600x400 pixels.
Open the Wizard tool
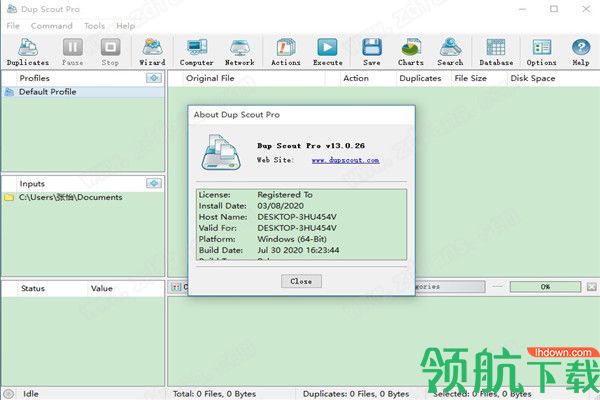pyautogui.click(x=152, y=52)
